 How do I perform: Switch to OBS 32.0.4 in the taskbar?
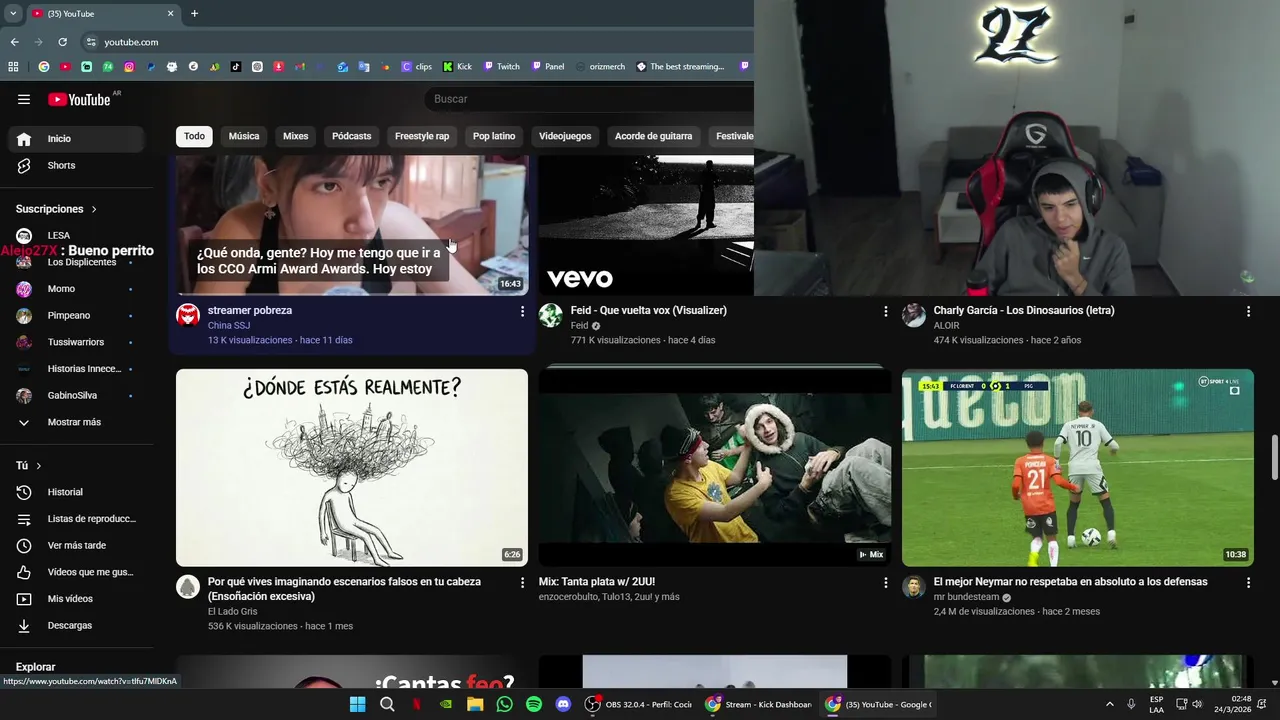tap(640, 704)
